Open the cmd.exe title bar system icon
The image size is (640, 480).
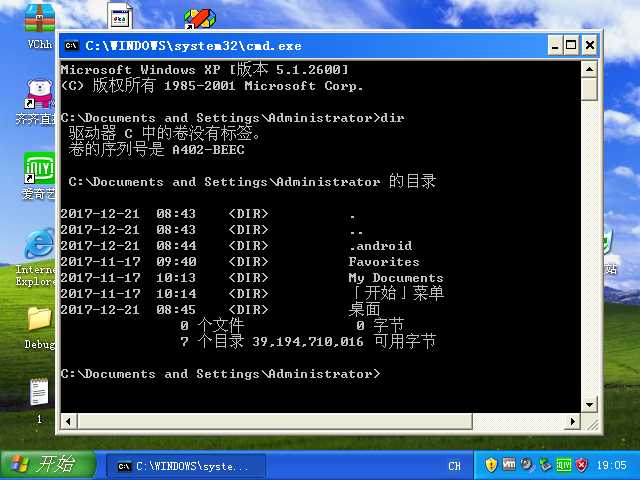coord(71,45)
